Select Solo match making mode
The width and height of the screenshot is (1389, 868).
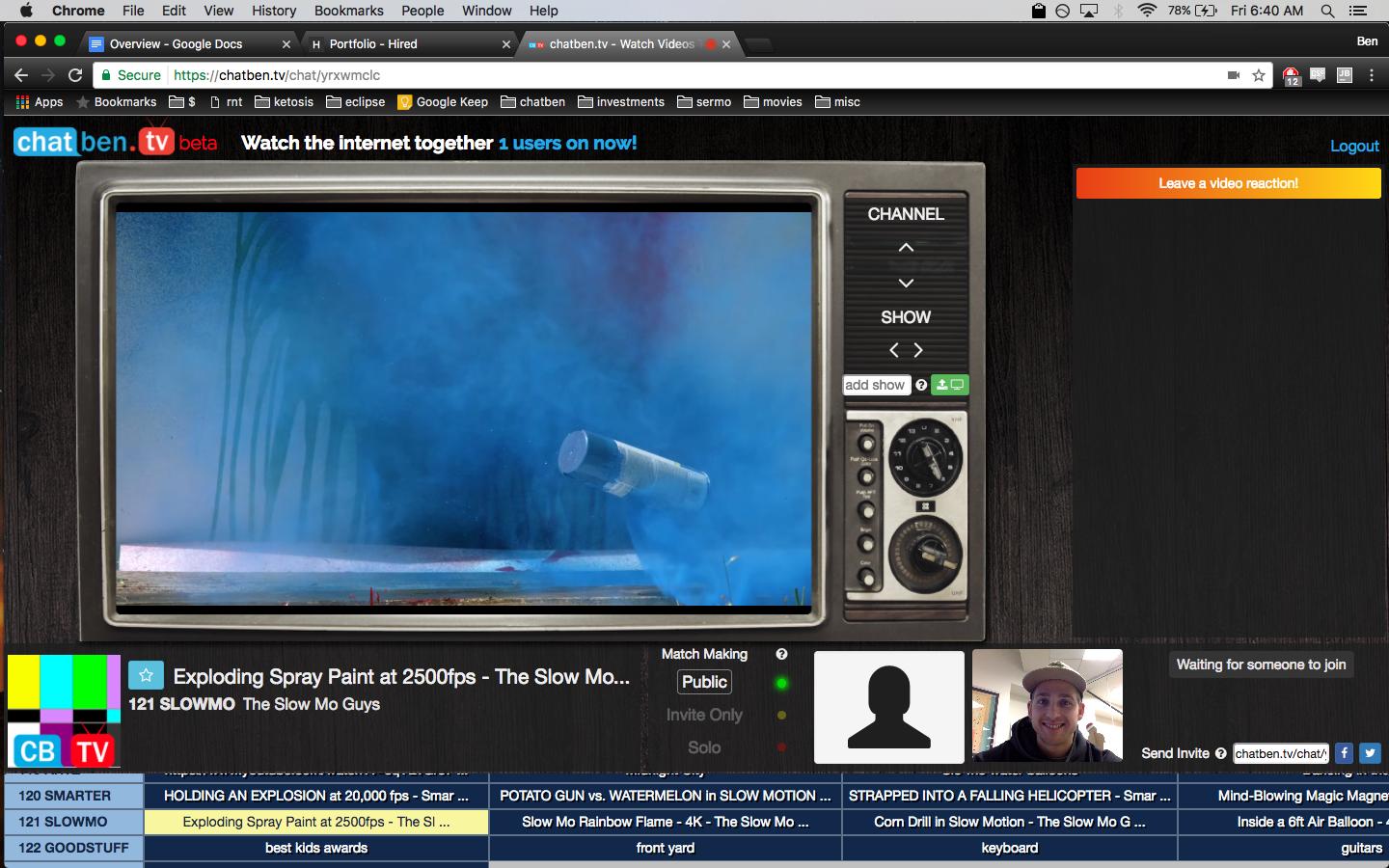coord(704,747)
